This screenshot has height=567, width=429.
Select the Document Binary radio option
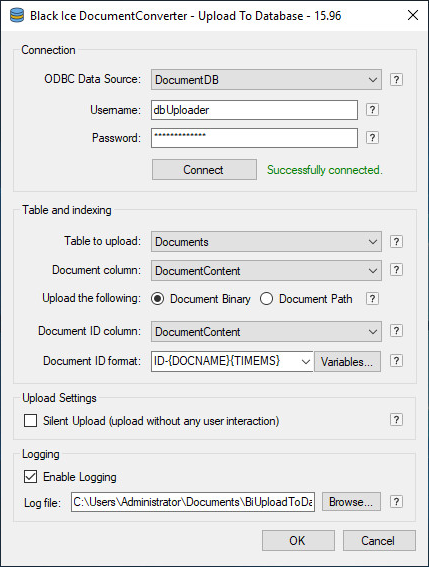(x=157, y=299)
